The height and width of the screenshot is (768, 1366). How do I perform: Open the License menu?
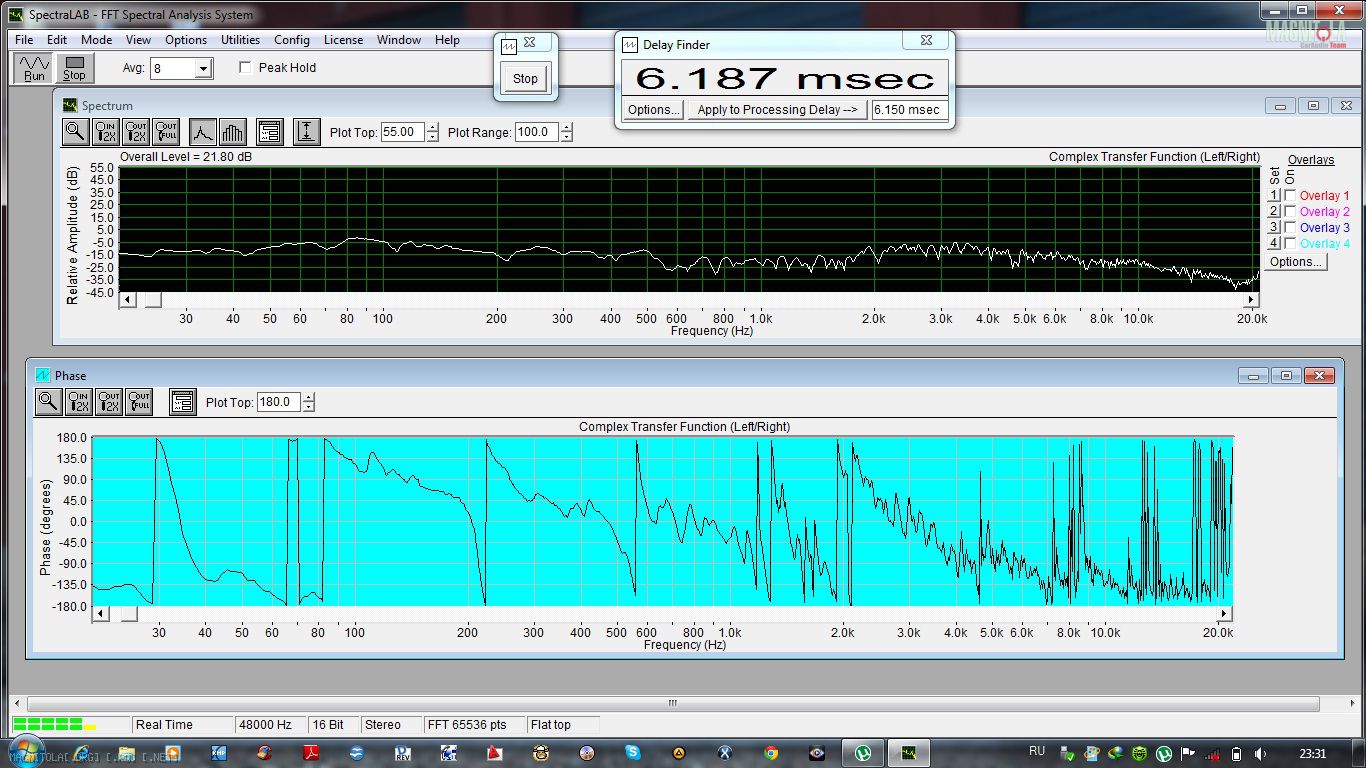[343, 40]
